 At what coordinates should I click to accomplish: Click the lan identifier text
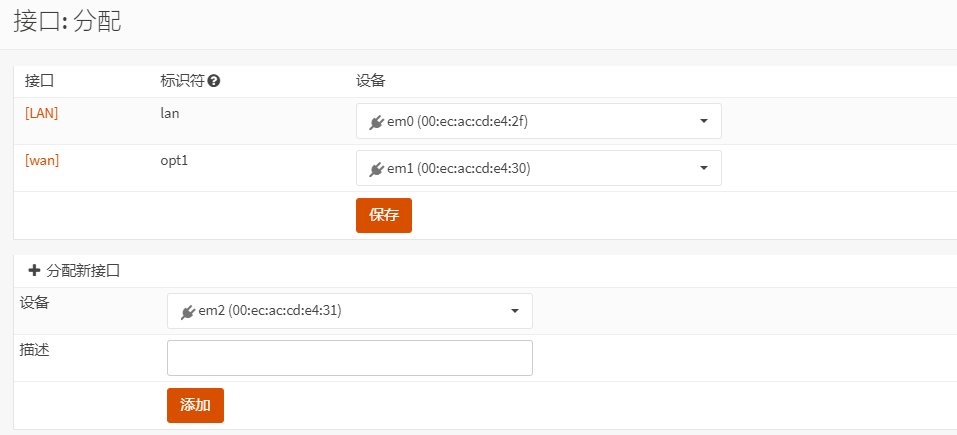(x=169, y=113)
